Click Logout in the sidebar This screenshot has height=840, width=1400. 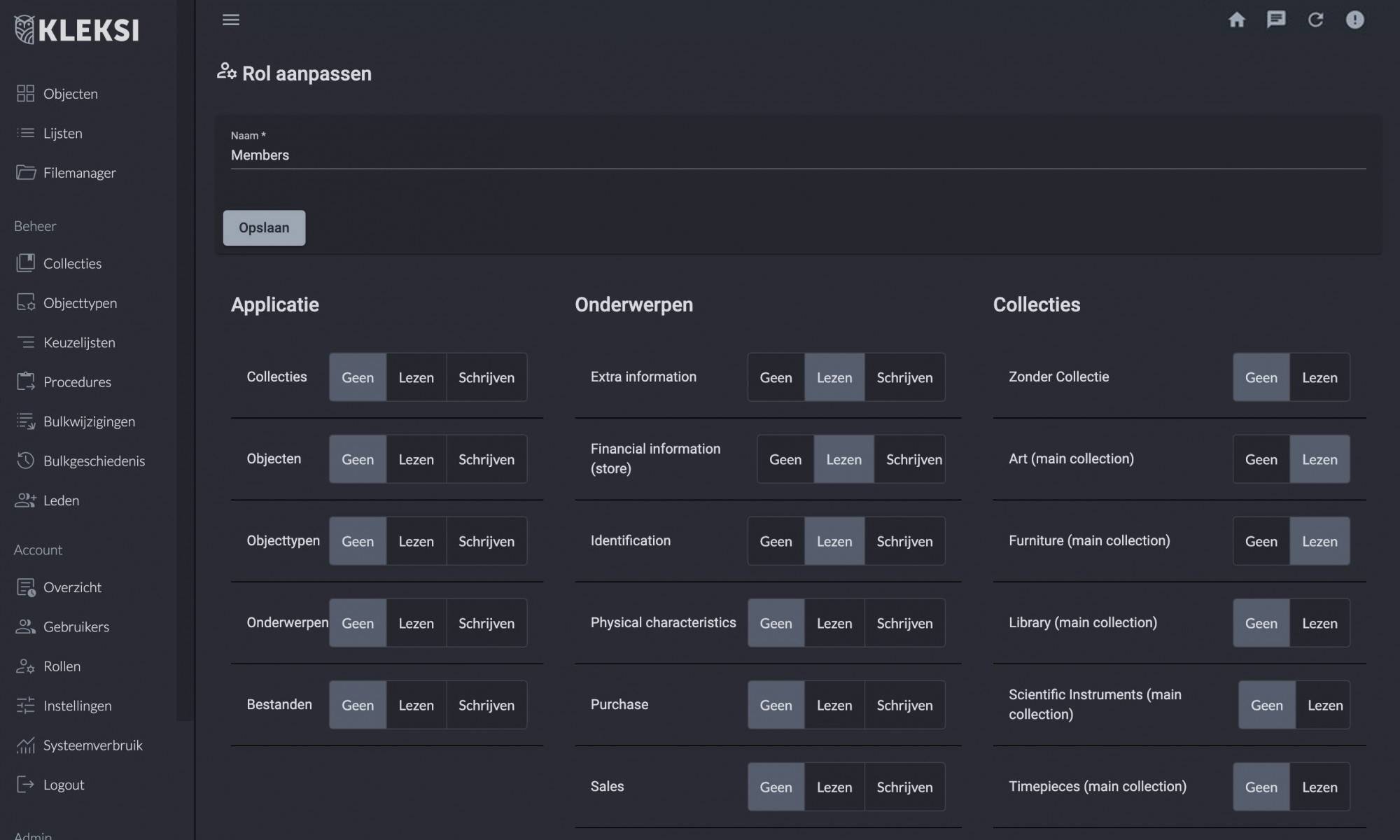pyautogui.click(x=63, y=785)
